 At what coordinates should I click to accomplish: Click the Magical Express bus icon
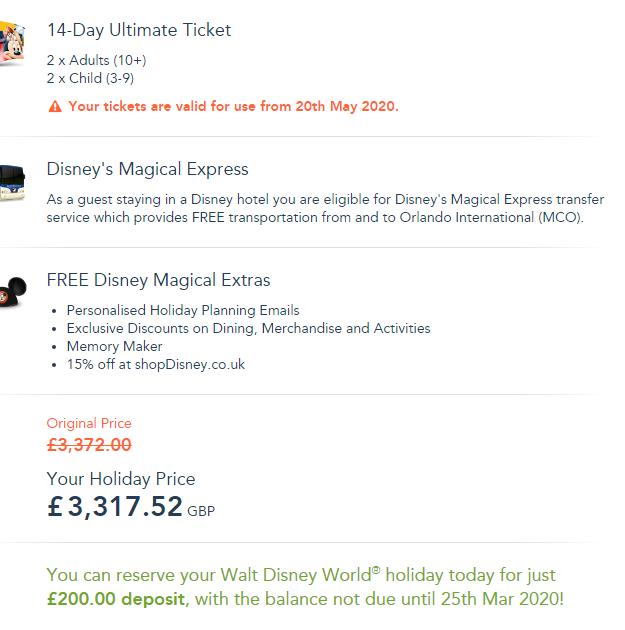point(11,183)
